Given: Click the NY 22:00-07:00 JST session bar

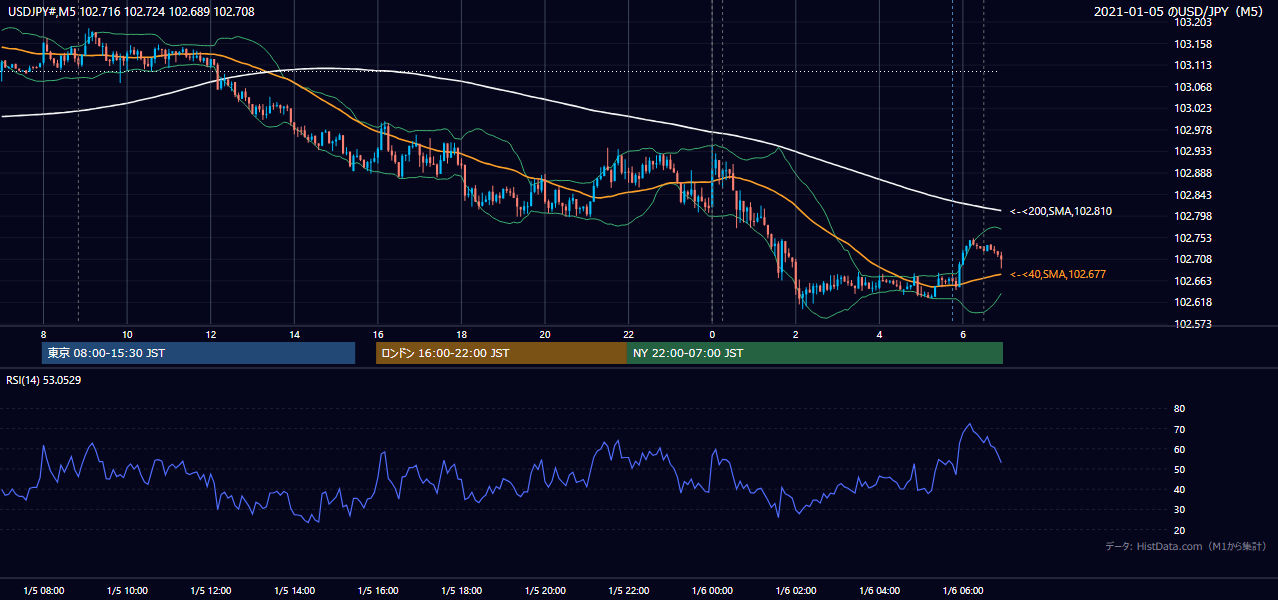Looking at the screenshot, I should pyautogui.click(x=815, y=353).
